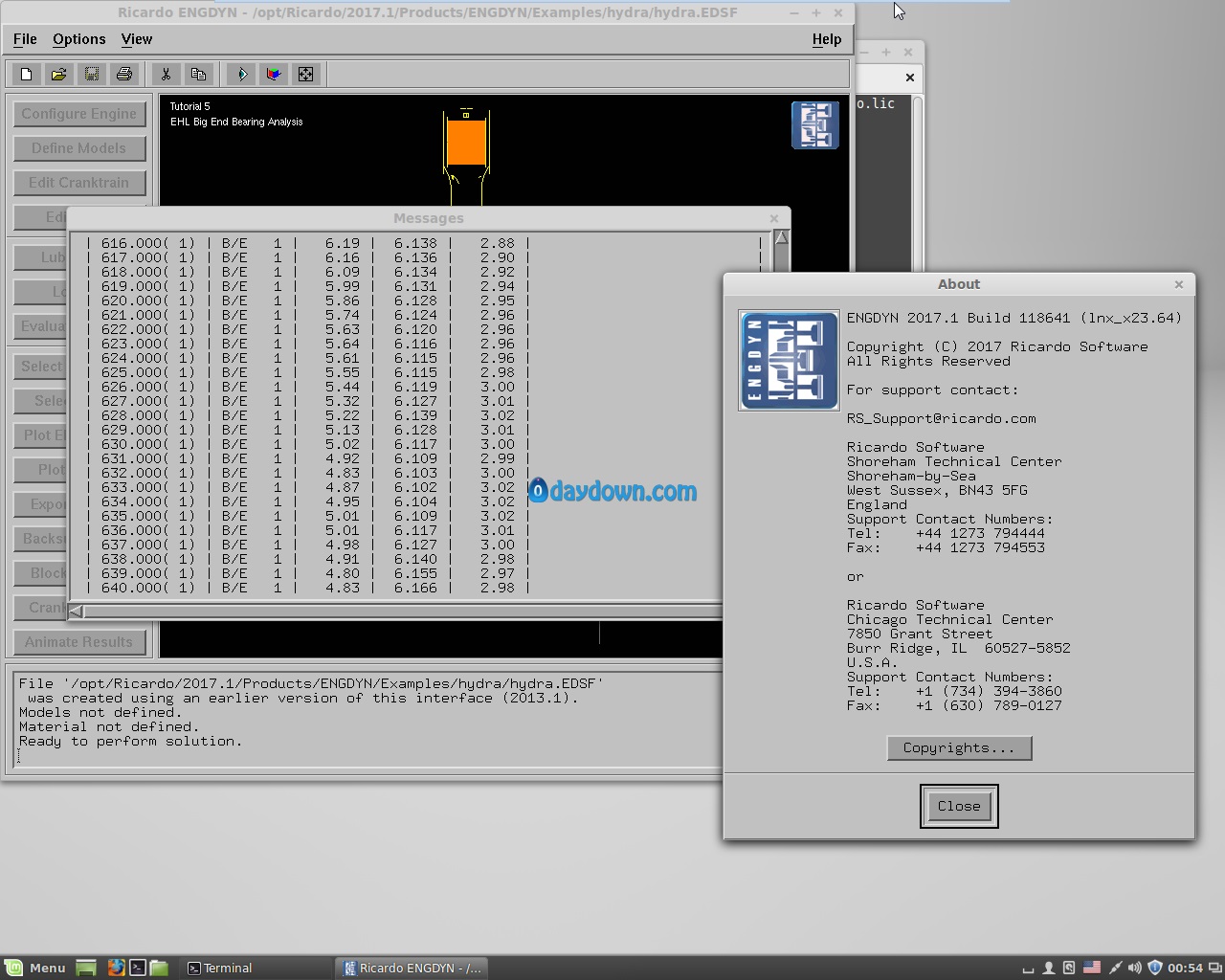
Task: Open the View menu
Action: pos(137,39)
